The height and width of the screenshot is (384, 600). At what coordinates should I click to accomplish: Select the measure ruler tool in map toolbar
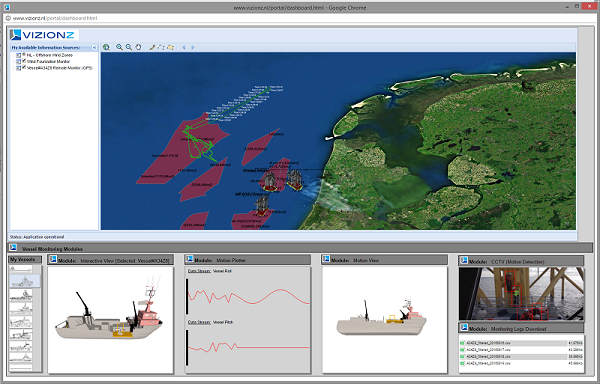152,47
